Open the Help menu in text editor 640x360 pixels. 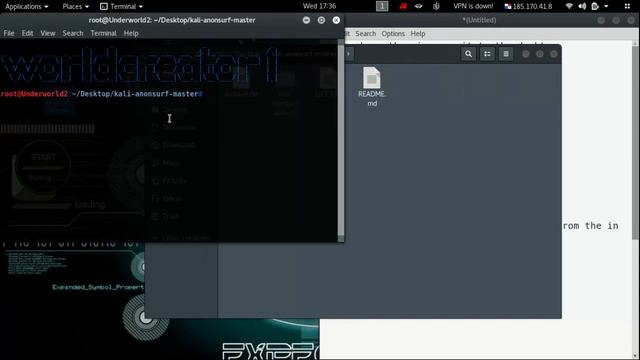pos(418,33)
